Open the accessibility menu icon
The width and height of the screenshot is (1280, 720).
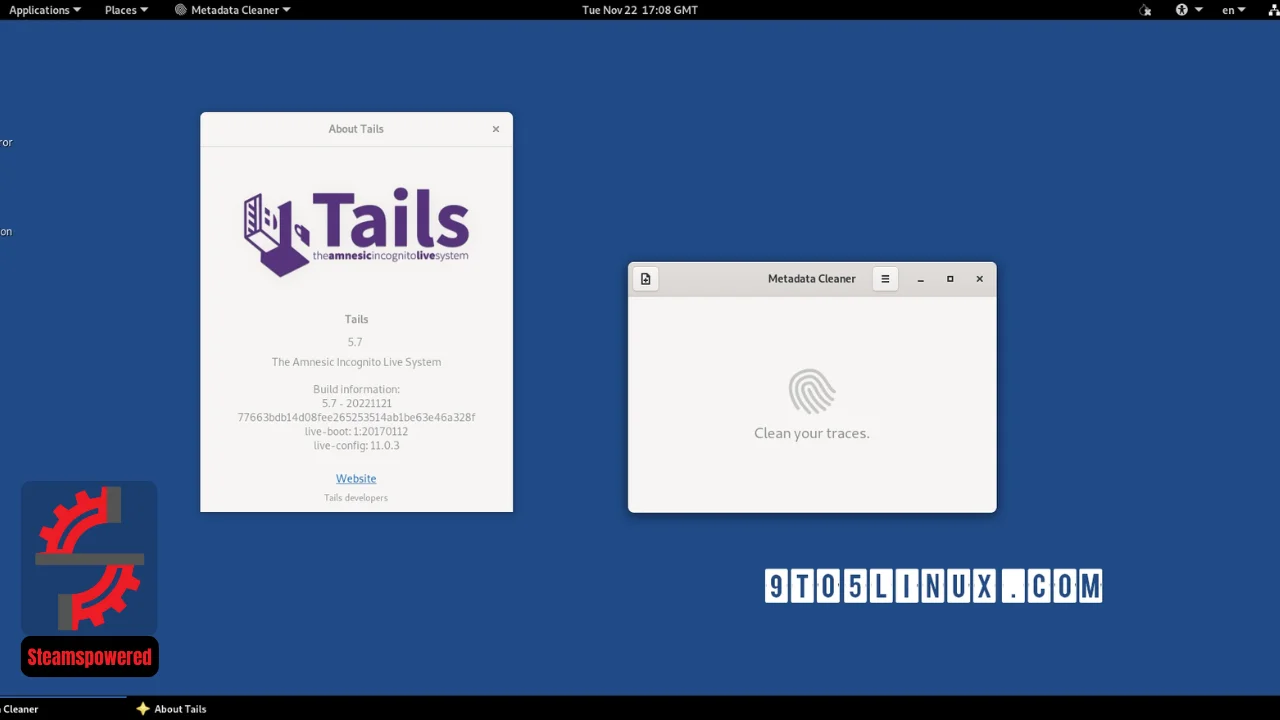click(1188, 10)
